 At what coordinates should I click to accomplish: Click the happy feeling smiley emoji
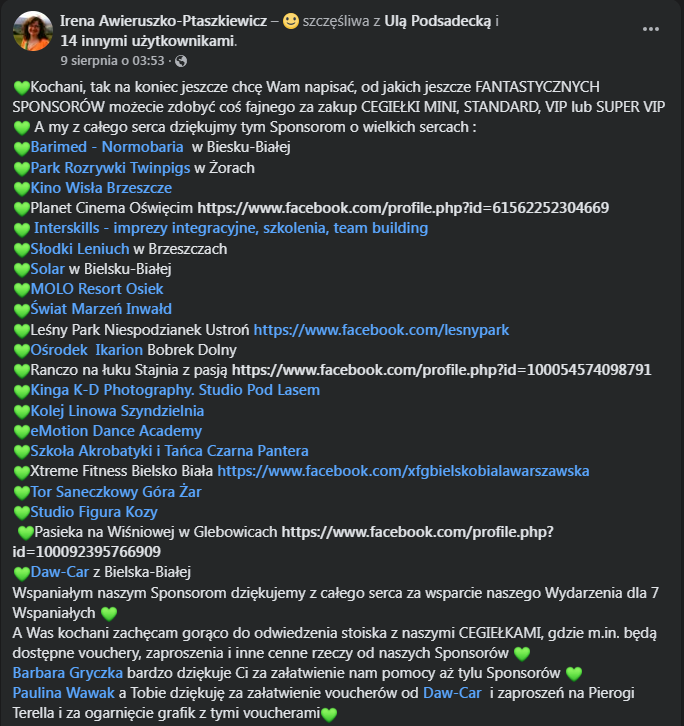291,21
